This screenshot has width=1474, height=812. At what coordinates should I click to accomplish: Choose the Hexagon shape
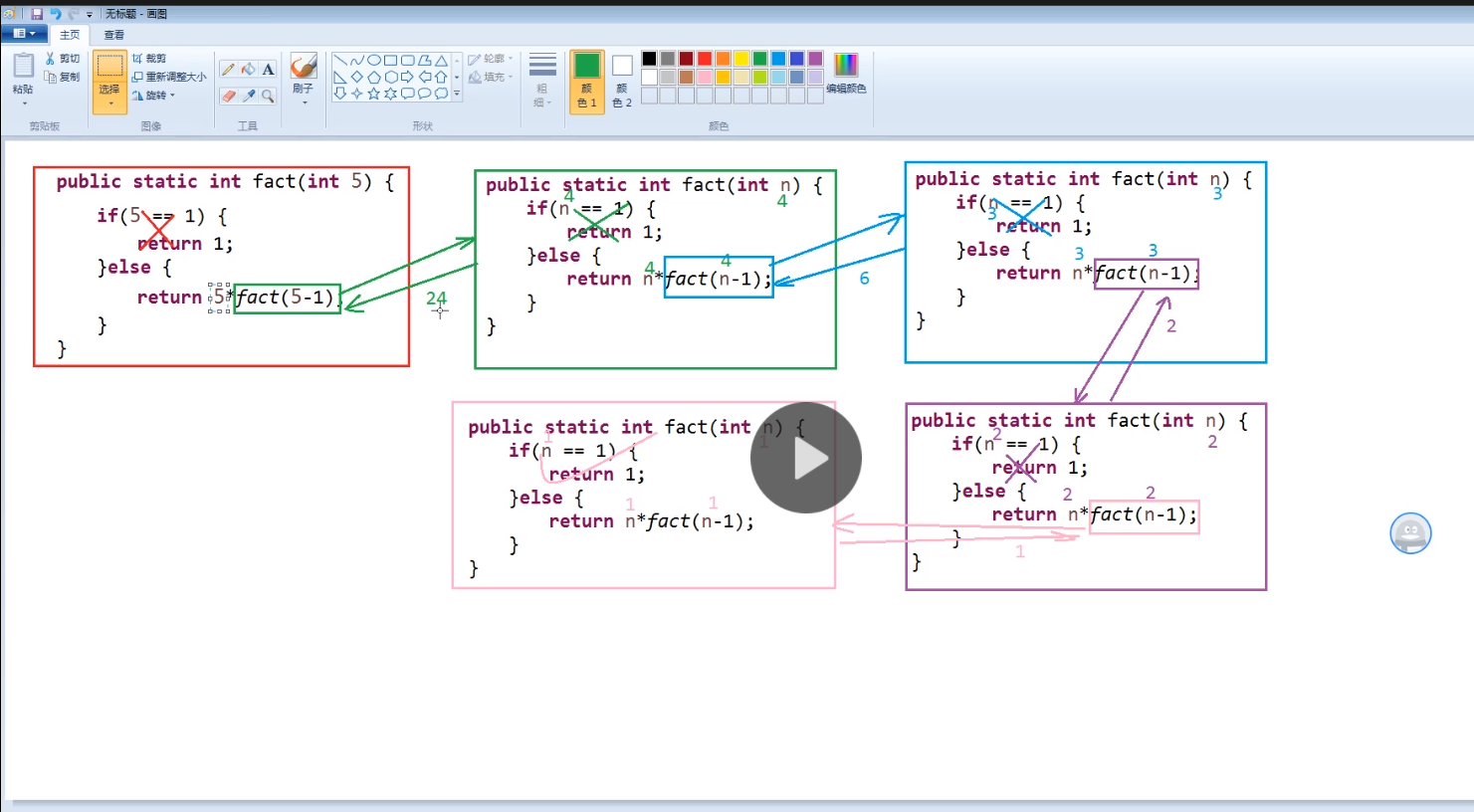(391, 77)
